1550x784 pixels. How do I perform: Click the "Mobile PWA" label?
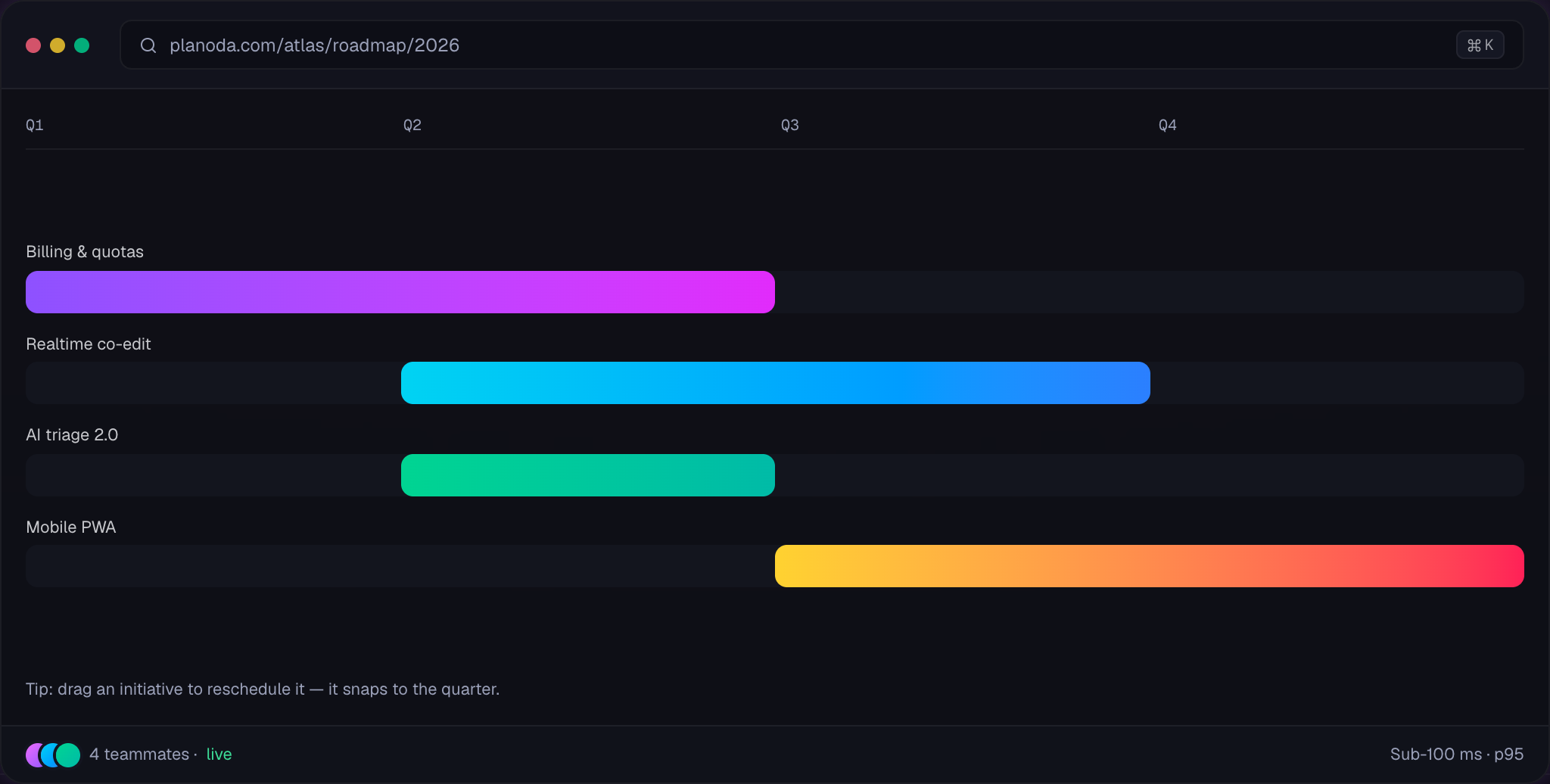[x=71, y=527]
